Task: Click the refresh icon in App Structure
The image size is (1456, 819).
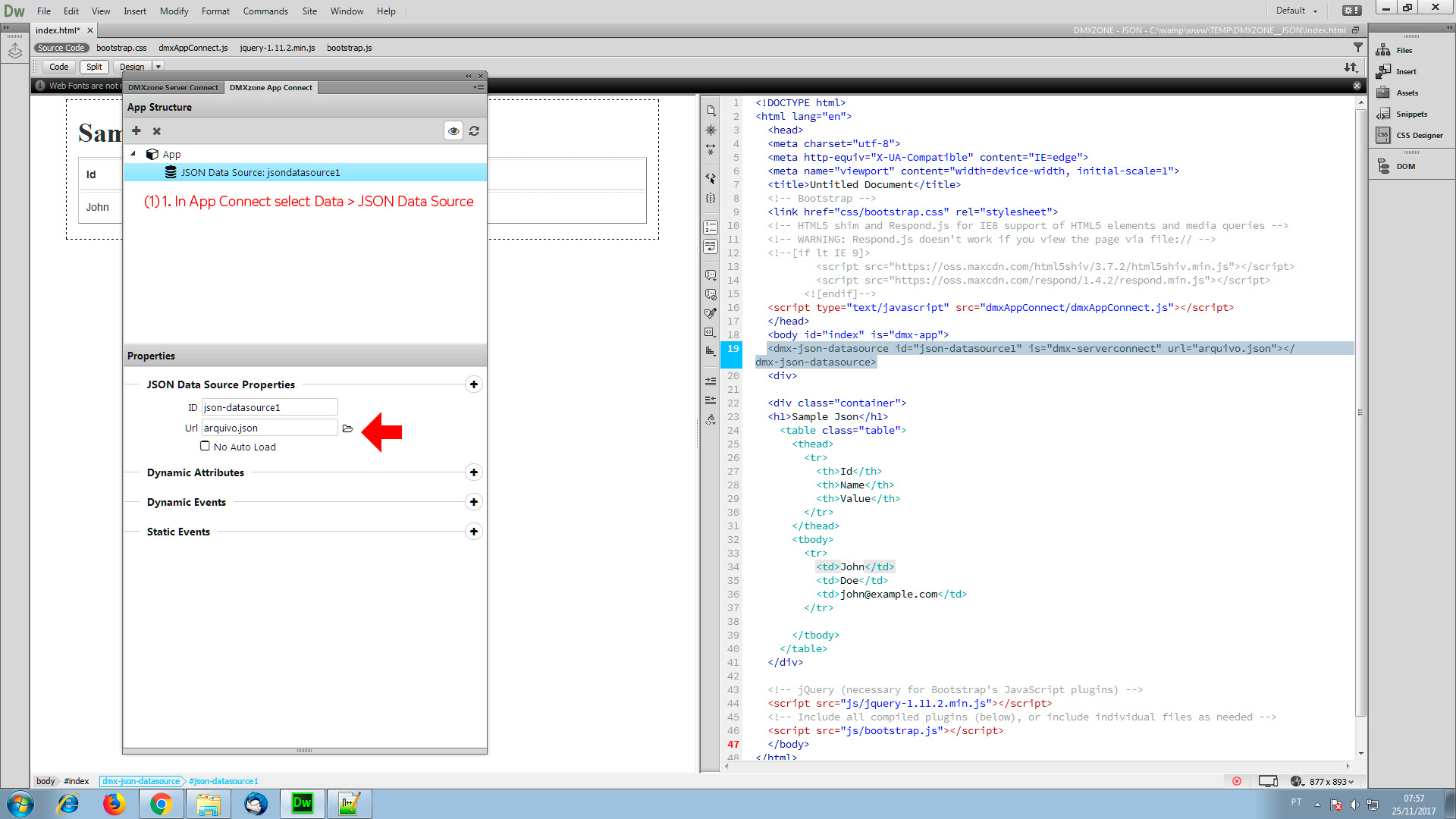Action: [474, 131]
